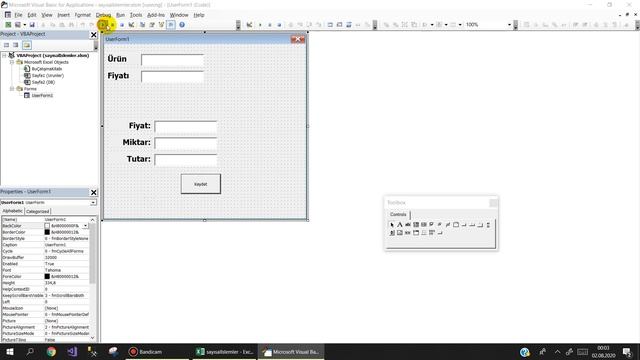640x360 pixels.
Task: Click the highlighted Toolbox toolbar icon
Action: click(171, 25)
